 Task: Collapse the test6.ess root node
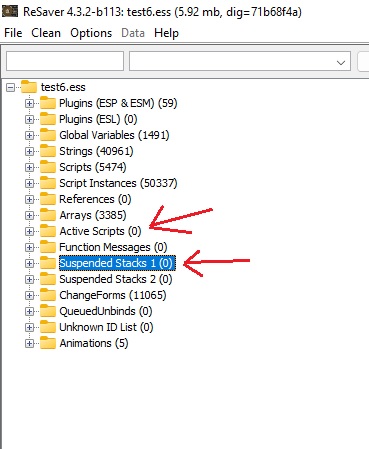[x=10, y=88]
